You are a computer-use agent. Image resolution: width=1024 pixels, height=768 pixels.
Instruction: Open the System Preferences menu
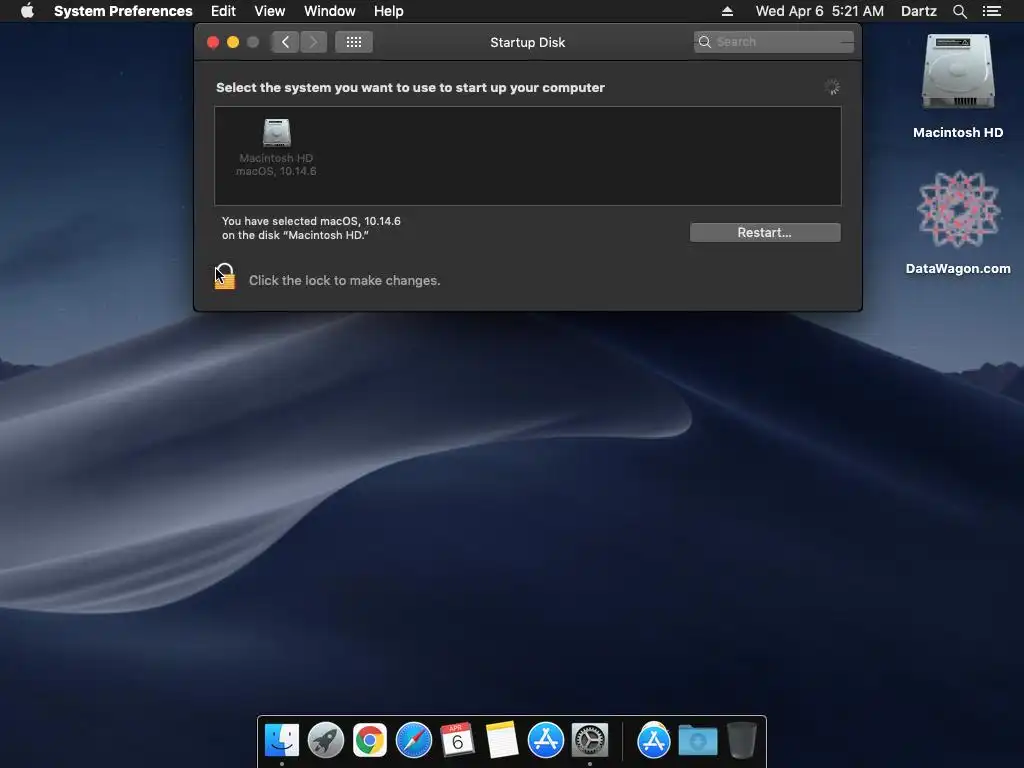click(x=123, y=11)
